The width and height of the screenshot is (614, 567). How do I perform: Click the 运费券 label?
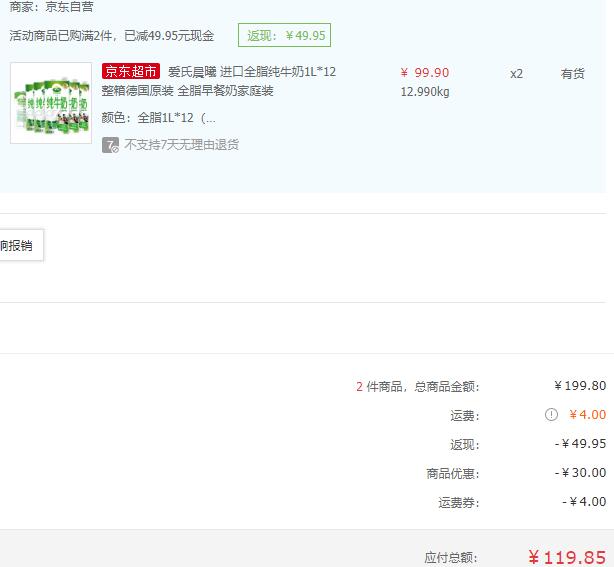pos(459,502)
